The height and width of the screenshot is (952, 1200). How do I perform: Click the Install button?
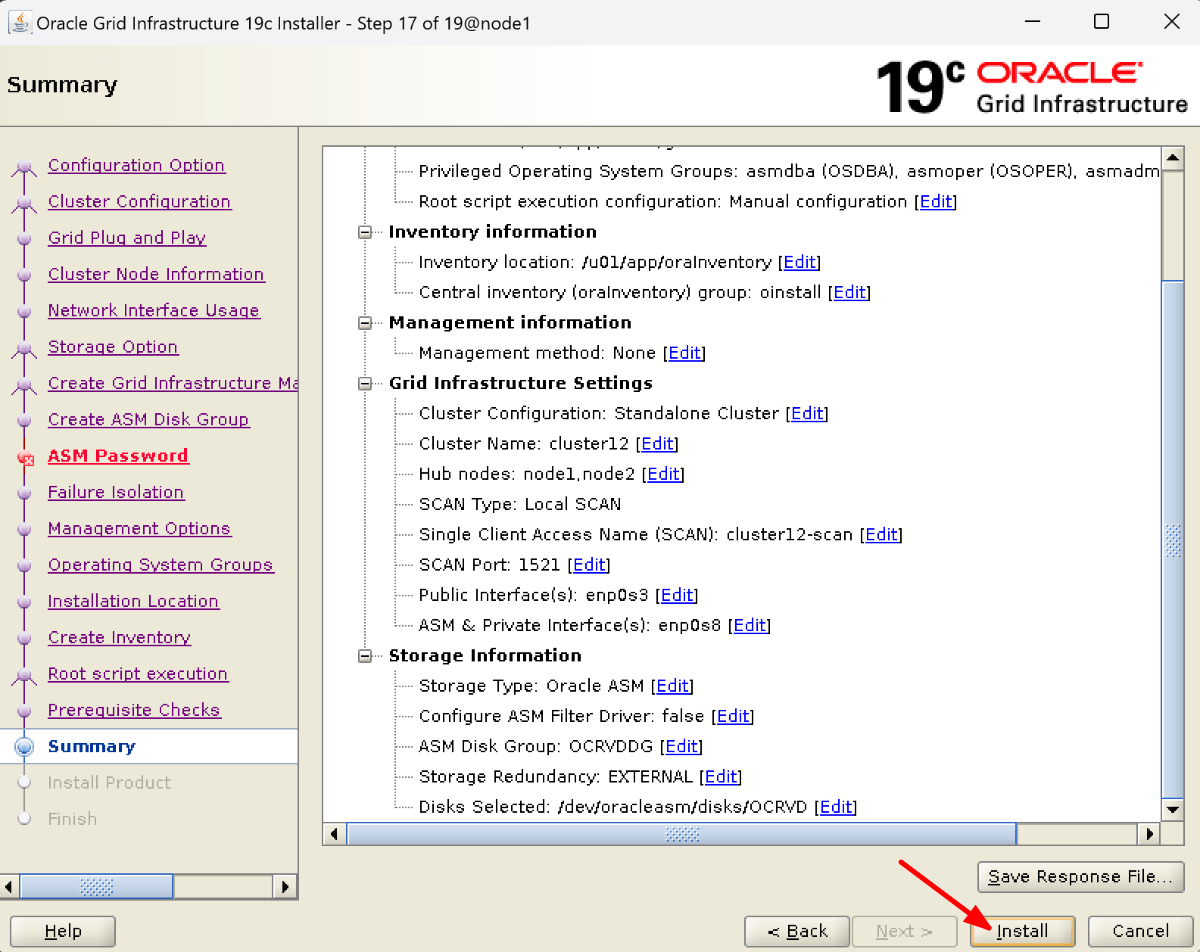pyautogui.click(x=1022, y=930)
